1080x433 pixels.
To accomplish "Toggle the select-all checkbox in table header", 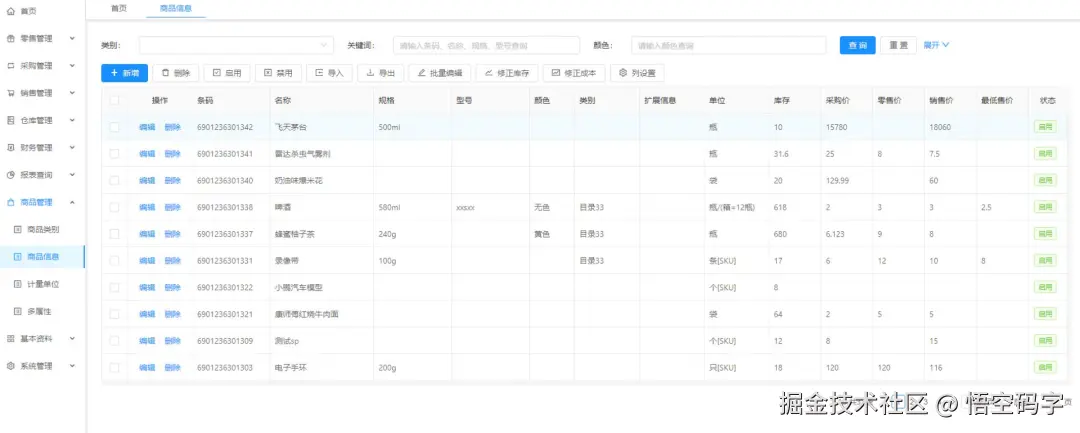I will point(114,101).
